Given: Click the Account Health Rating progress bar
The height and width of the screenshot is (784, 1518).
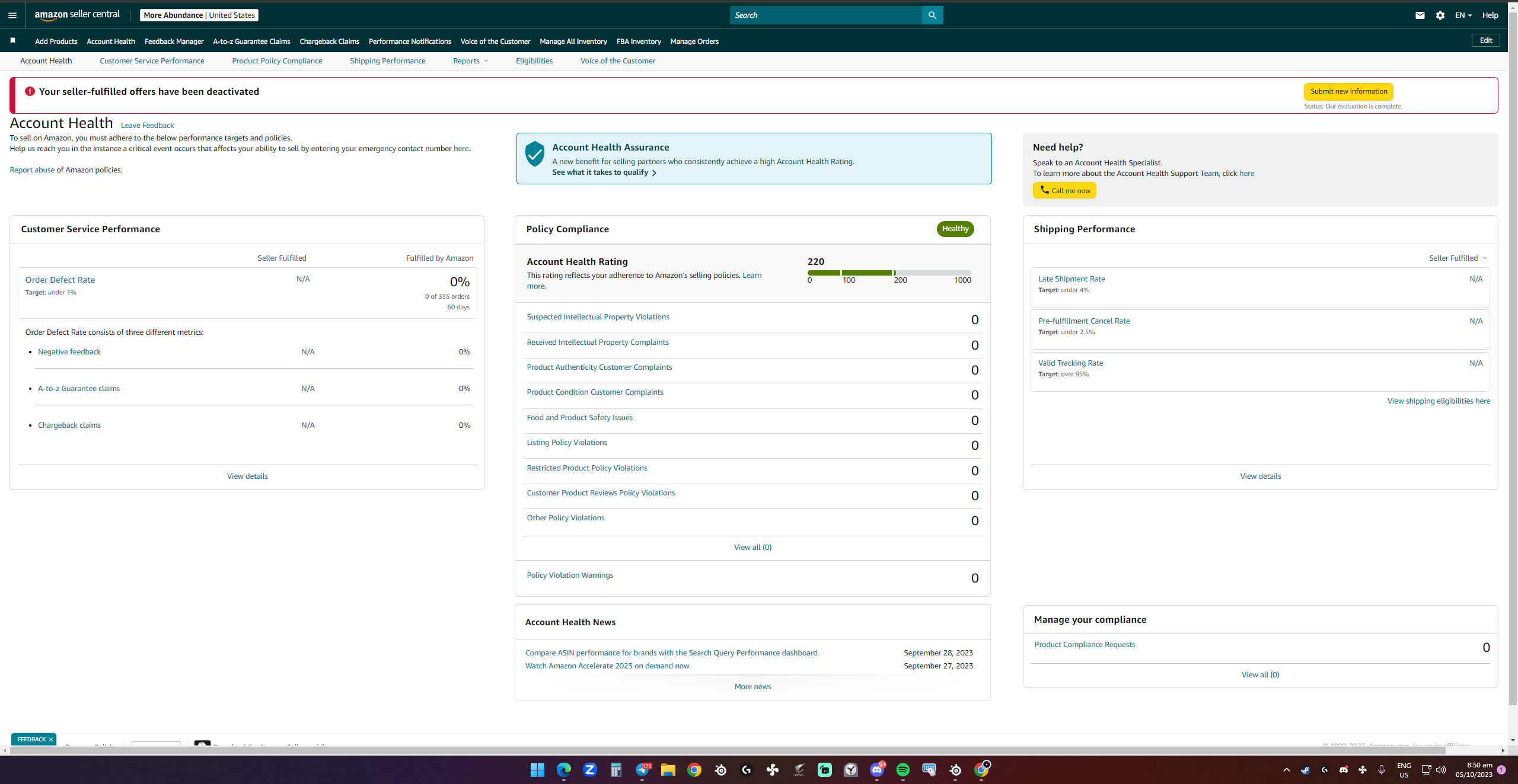Looking at the screenshot, I should coord(889,273).
